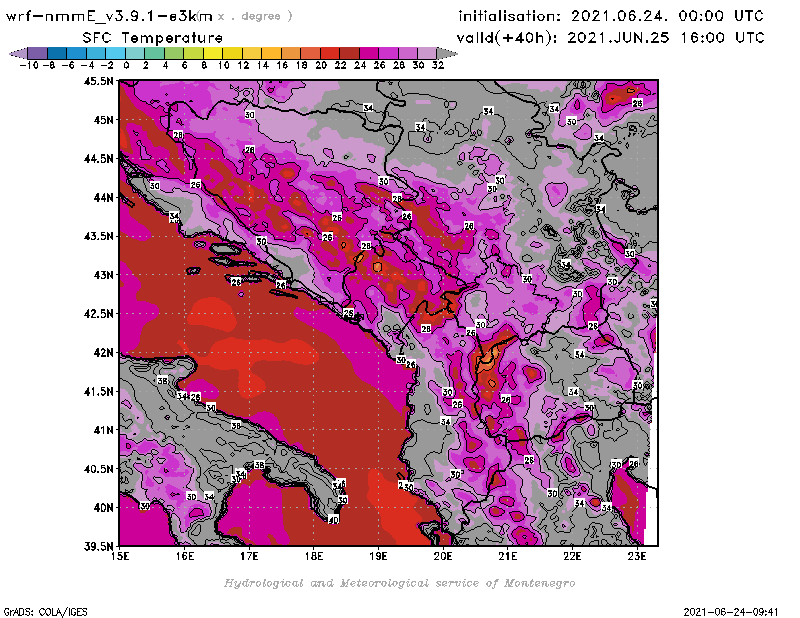Click the '18E' longitude axis label
The height and width of the screenshot is (618, 800).
[314, 556]
